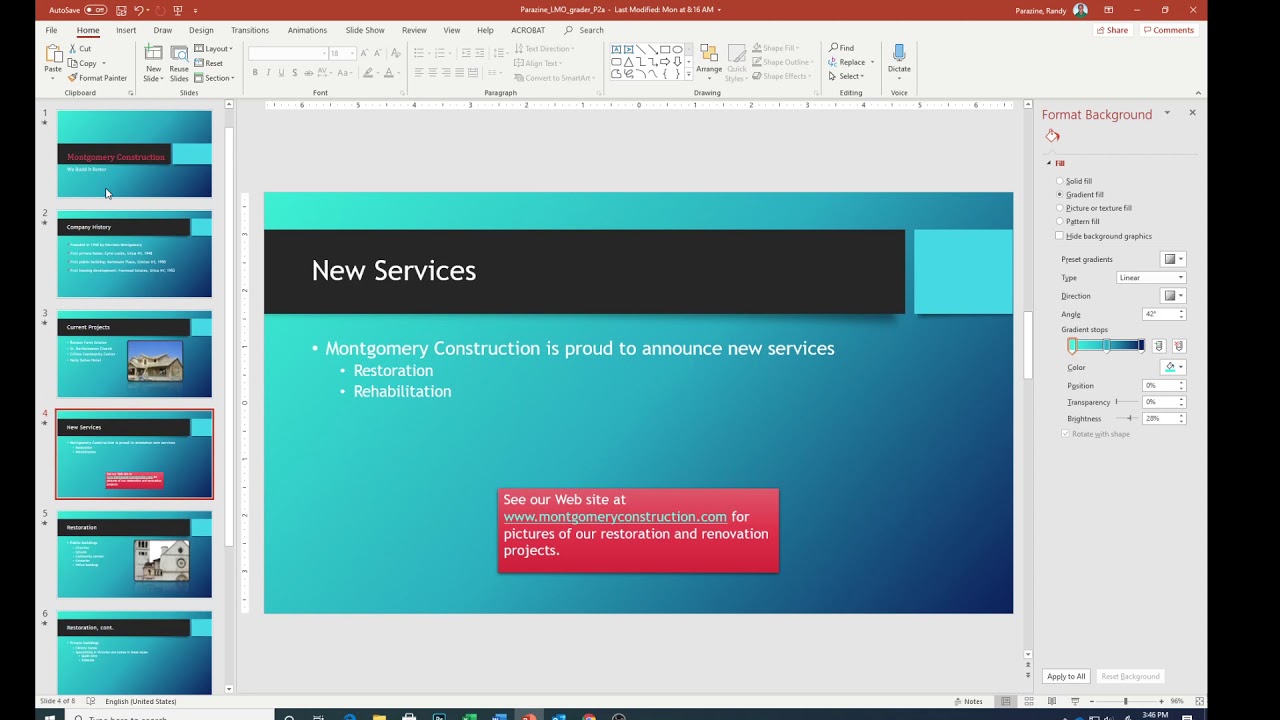Open the Review tab
The image size is (1280, 720).
pyautogui.click(x=414, y=30)
